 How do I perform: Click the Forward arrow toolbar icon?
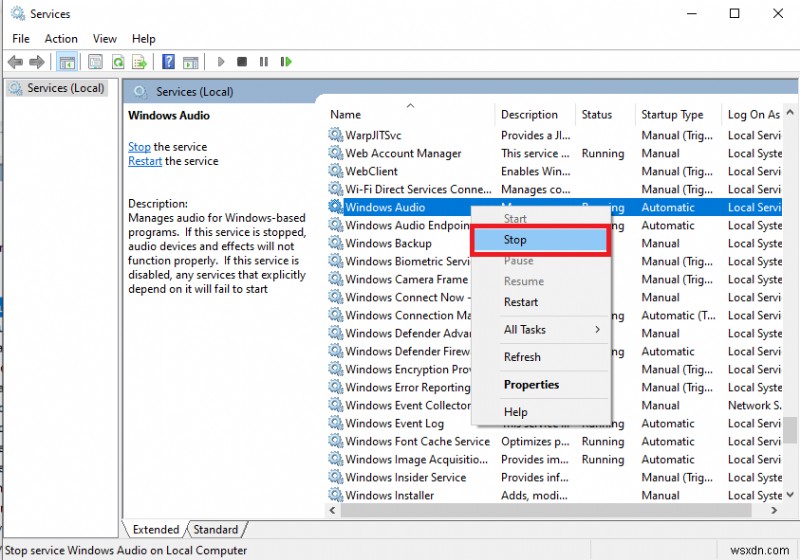pos(37,62)
